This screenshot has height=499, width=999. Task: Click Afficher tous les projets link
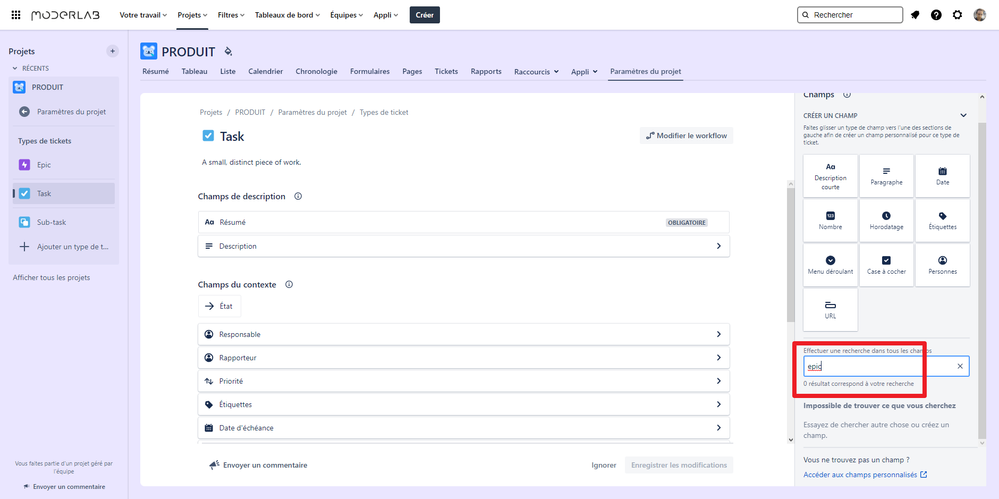(x=52, y=278)
